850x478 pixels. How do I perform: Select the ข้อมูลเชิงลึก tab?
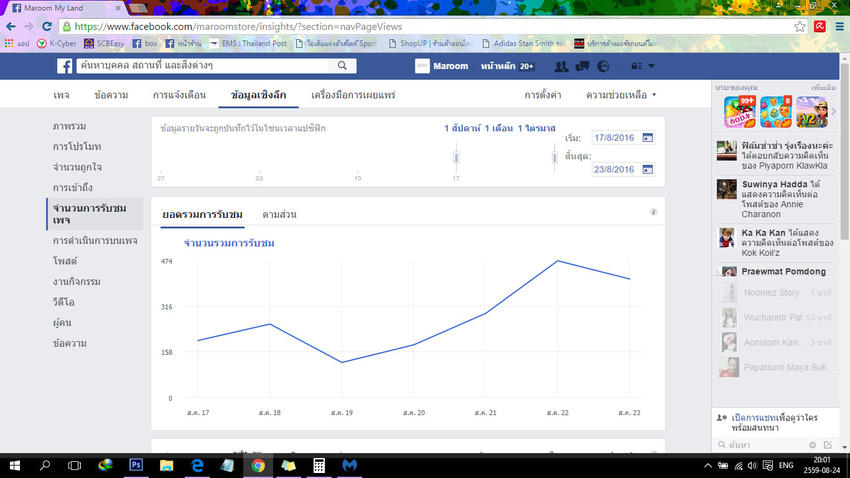[x=259, y=95]
